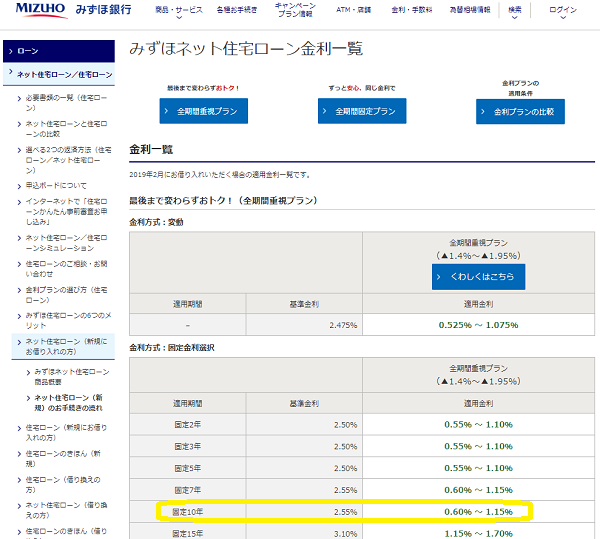600x539 pixels.
Task: Open the ローン sidebar heading
Action: click(x=59, y=51)
